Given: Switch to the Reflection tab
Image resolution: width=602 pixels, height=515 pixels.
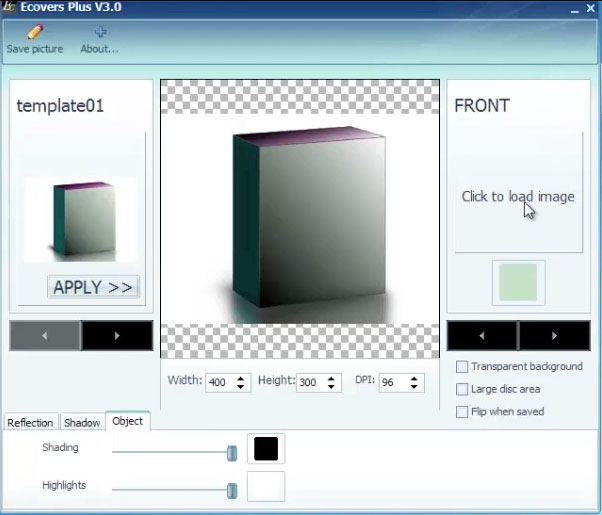Looking at the screenshot, I should [30, 422].
